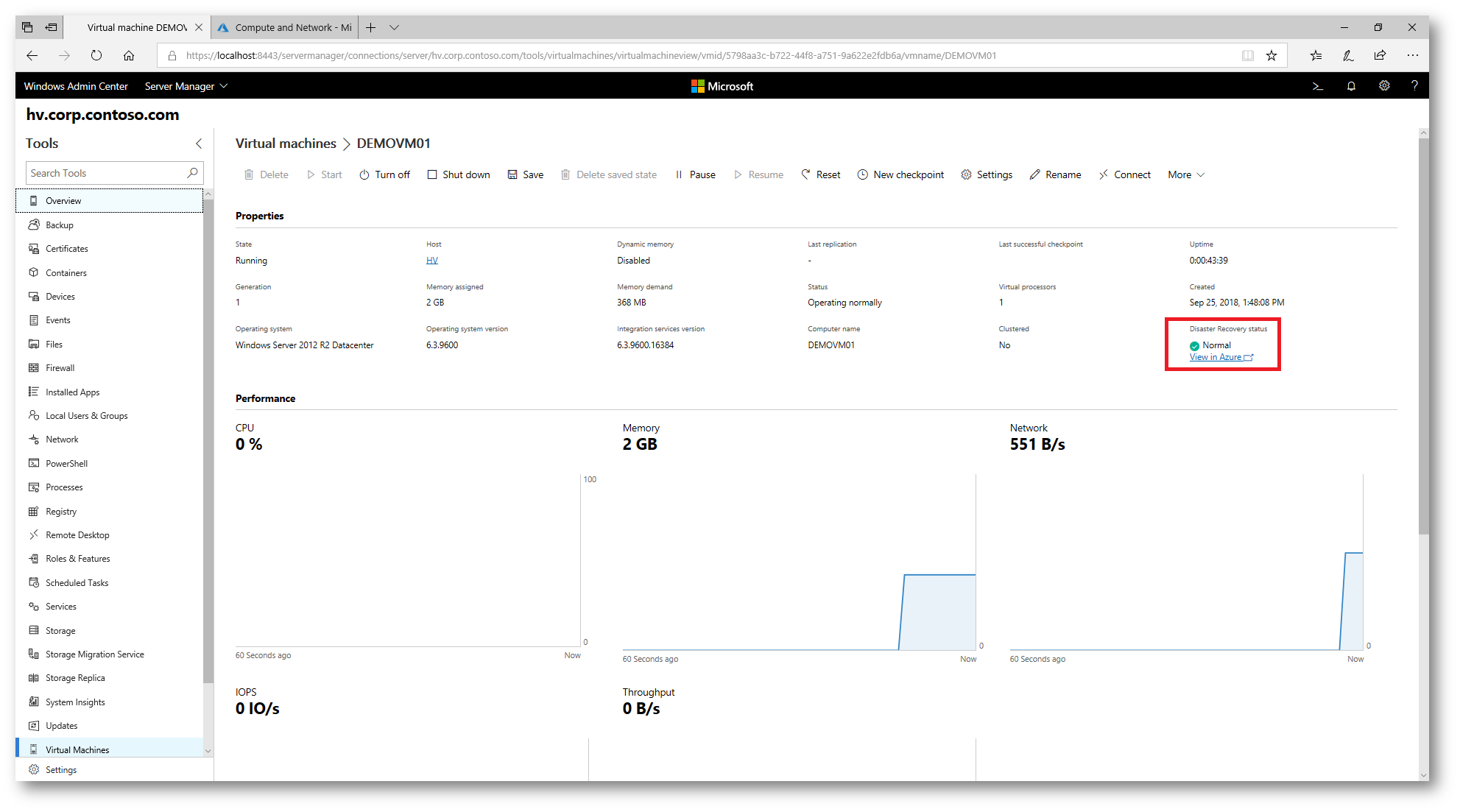The width and height of the screenshot is (1460, 812).
Task: Open Storage Migration Service tool
Action: click(110, 654)
